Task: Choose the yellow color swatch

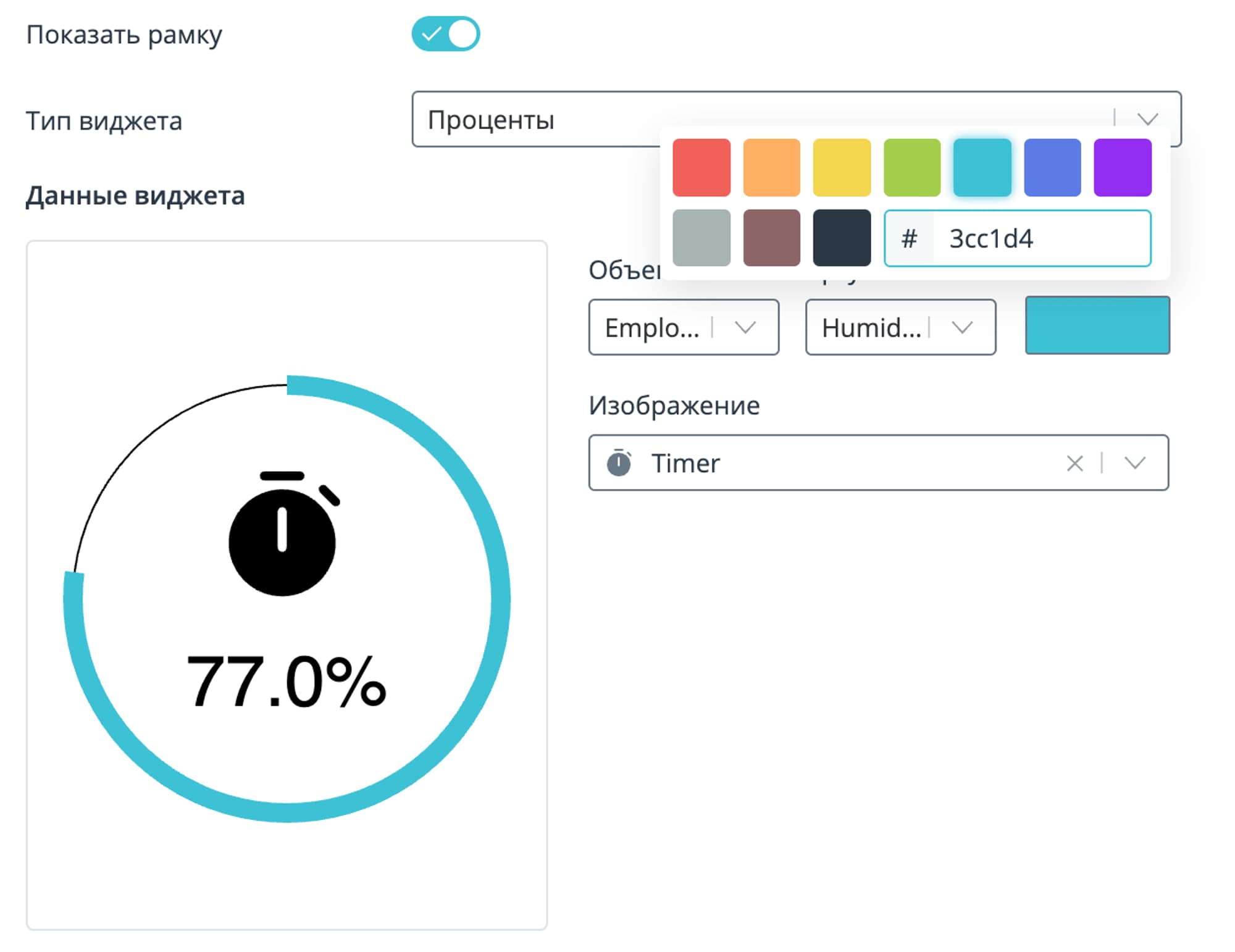Action: (842, 167)
